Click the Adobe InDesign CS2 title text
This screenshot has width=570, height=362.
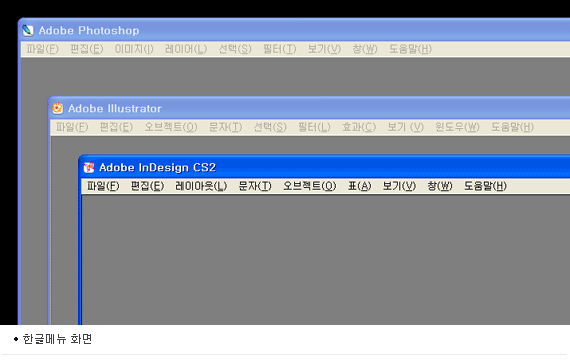[x=157, y=168]
